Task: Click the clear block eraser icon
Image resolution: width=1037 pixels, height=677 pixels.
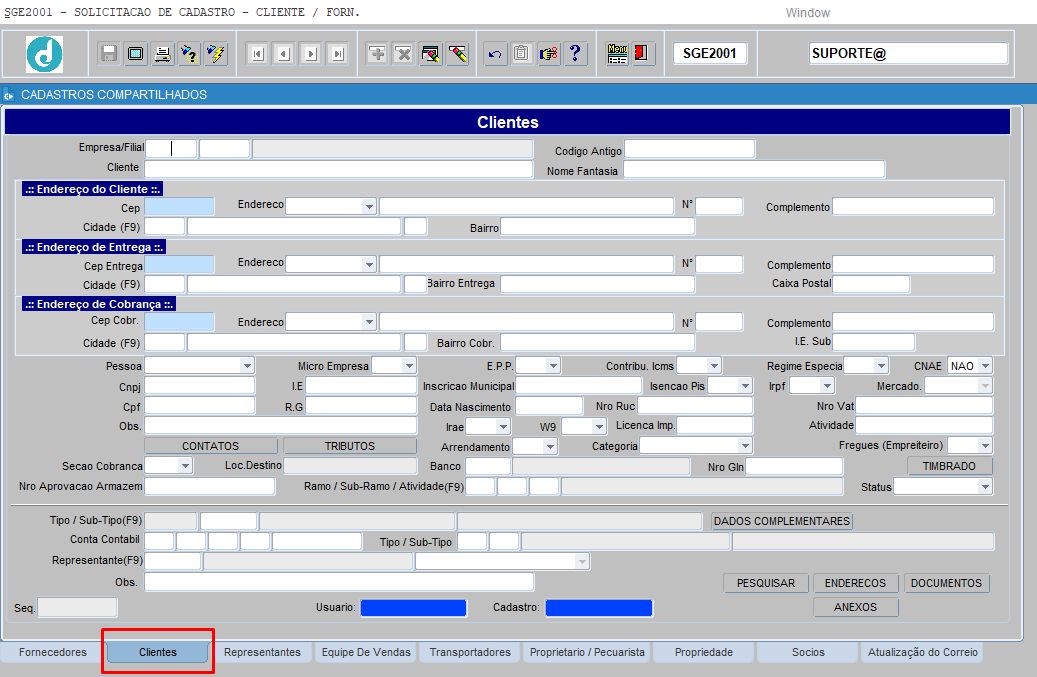Action: 431,54
